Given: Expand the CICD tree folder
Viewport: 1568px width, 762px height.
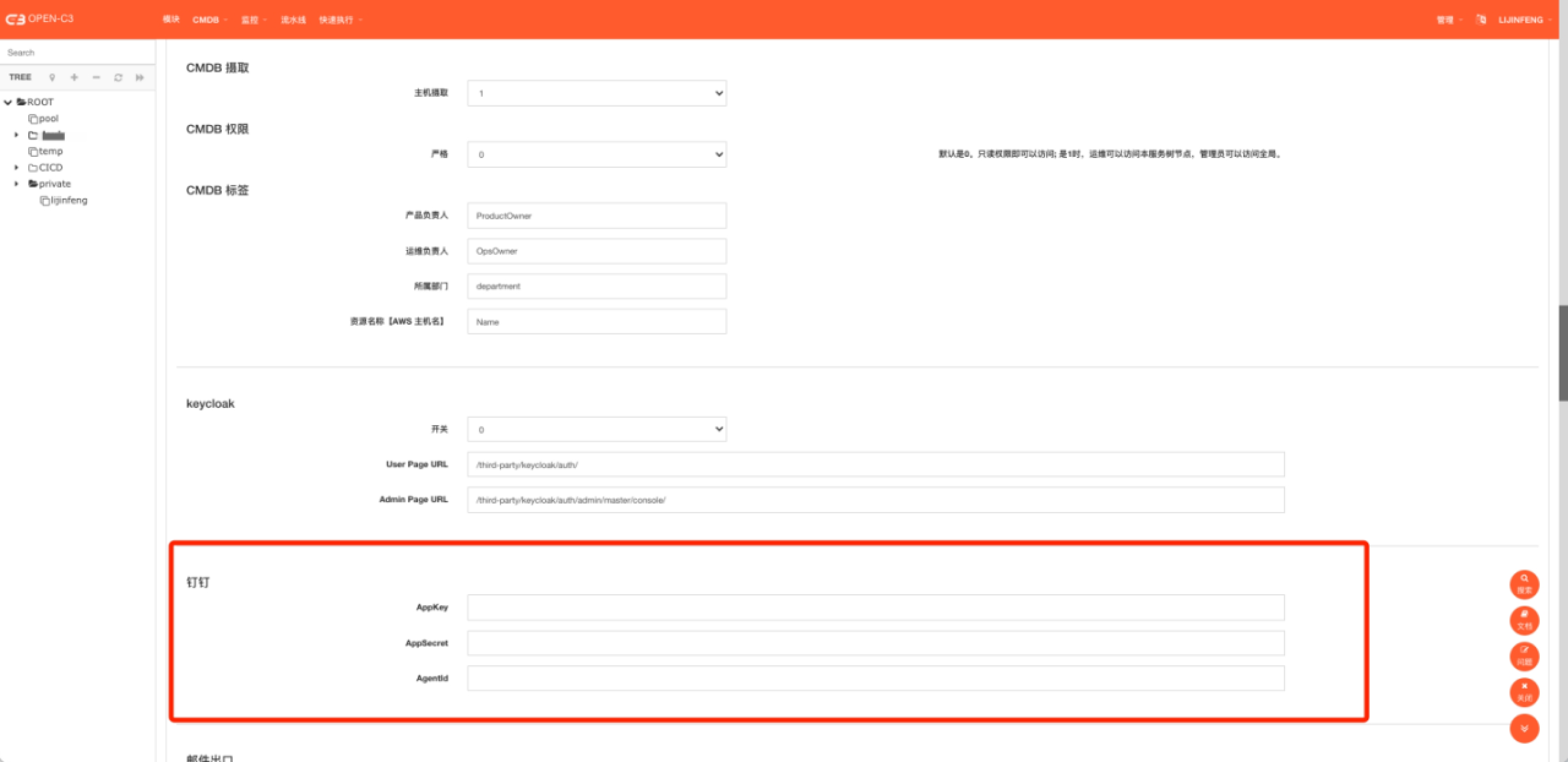Looking at the screenshot, I should (17, 167).
